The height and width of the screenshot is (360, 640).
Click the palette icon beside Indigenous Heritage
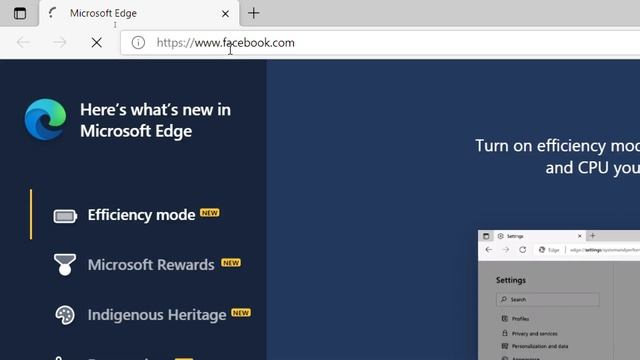click(x=65, y=315)
